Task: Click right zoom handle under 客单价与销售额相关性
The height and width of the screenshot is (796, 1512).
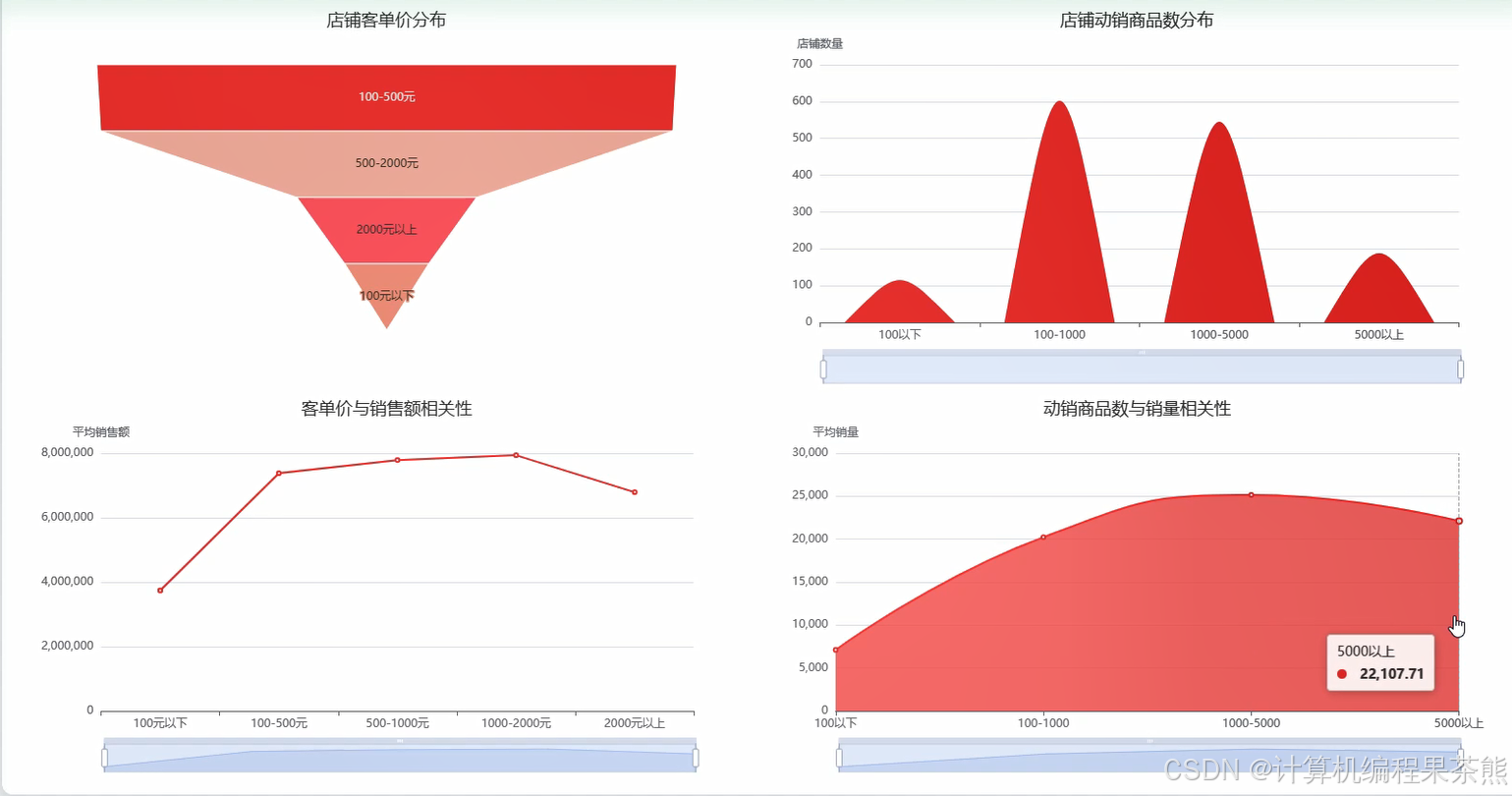Action: (x=696, y=758)
